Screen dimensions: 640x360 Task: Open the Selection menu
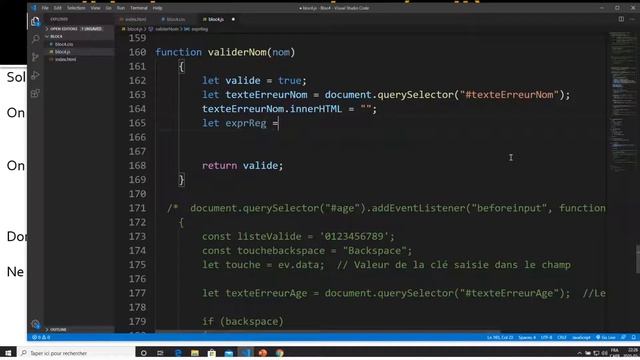tap(76, 8)
